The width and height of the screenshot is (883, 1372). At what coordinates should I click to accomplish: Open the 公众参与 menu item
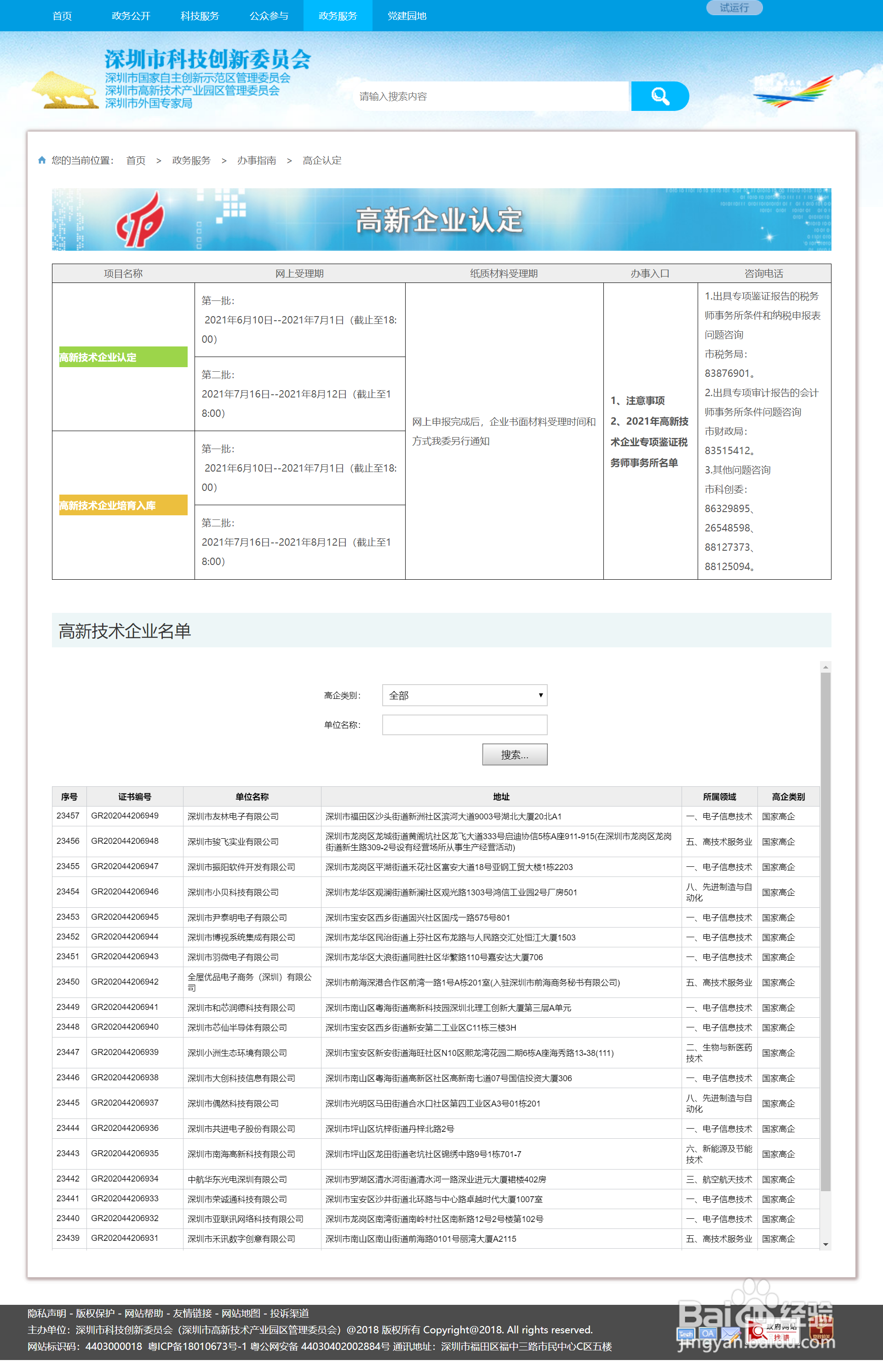268,16
